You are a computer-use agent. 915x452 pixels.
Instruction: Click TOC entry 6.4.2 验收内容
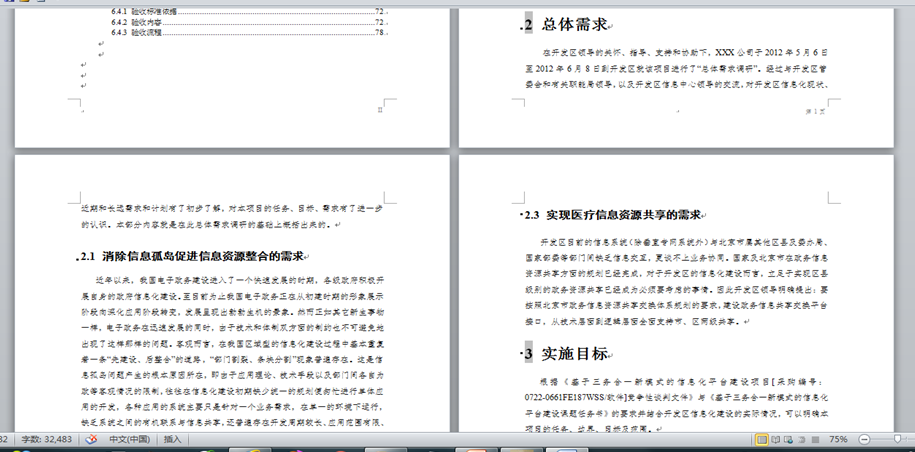(x=247, y=22)
